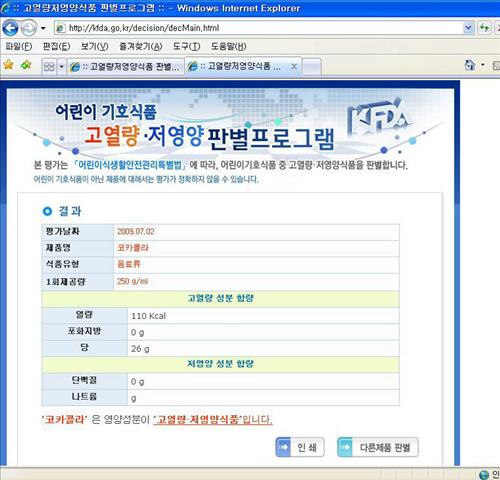The image size is (500, 480).
Task: Open the 즐겨찾기(A) menu
Action: tap(141, 46)
